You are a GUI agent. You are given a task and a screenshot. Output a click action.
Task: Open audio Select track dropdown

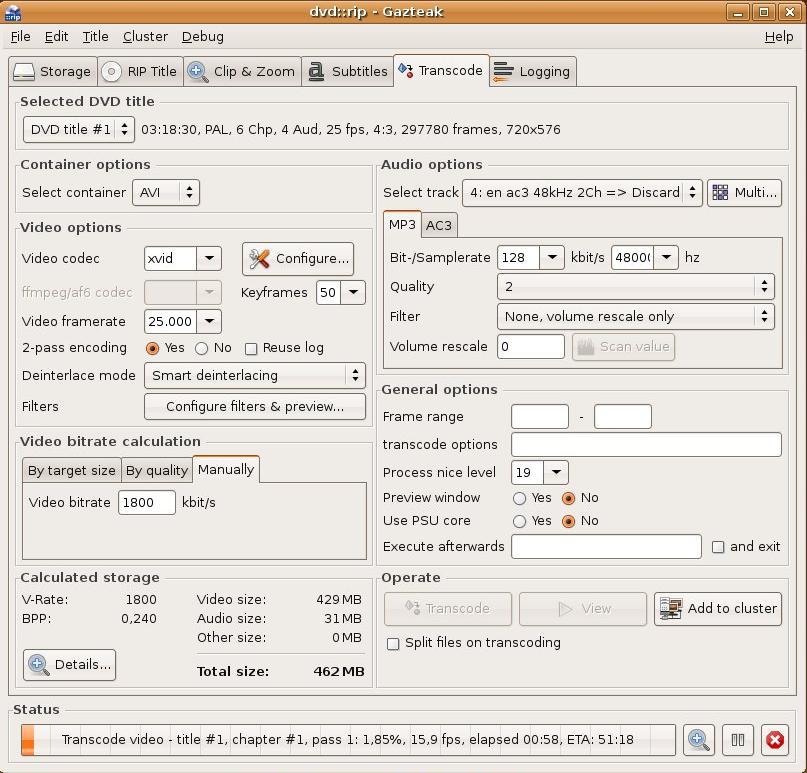[582, 192]
